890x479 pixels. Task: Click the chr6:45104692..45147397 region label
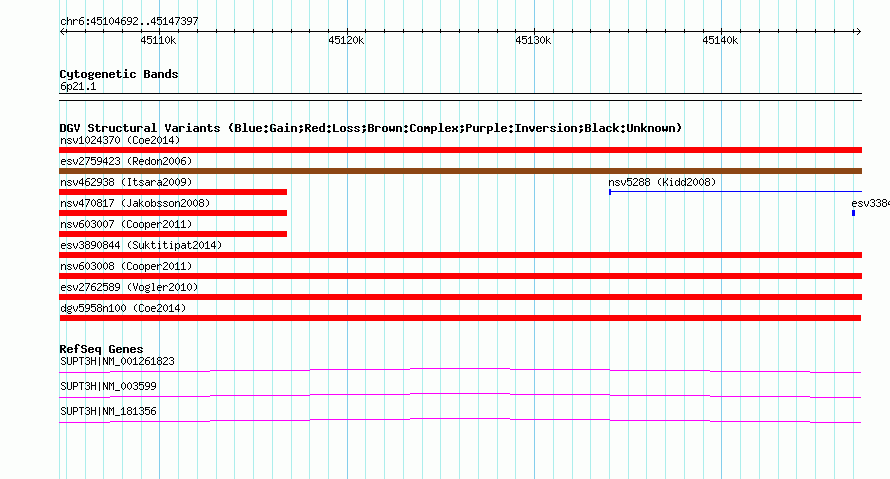(129, 21)
